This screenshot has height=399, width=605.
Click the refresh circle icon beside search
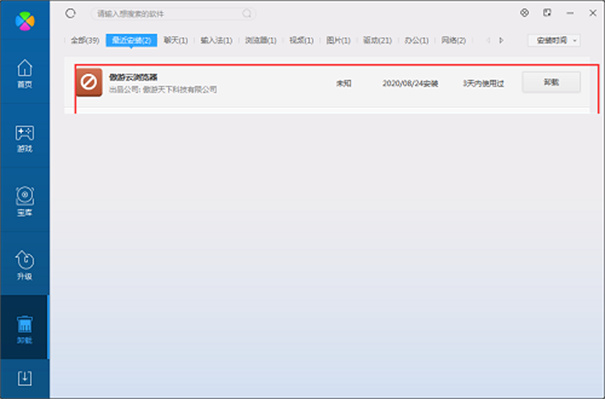(70, 14)
